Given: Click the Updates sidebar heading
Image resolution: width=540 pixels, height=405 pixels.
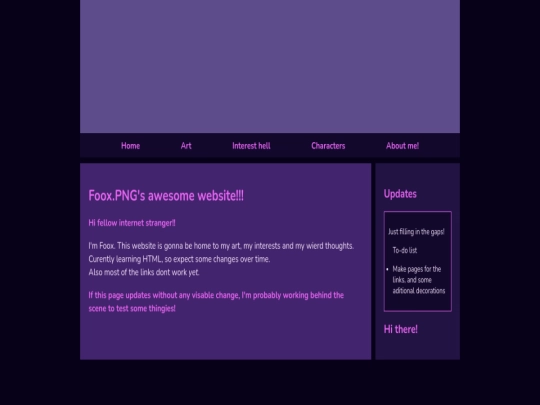Looking at the screenshot, I should click(x=400, y=194).
